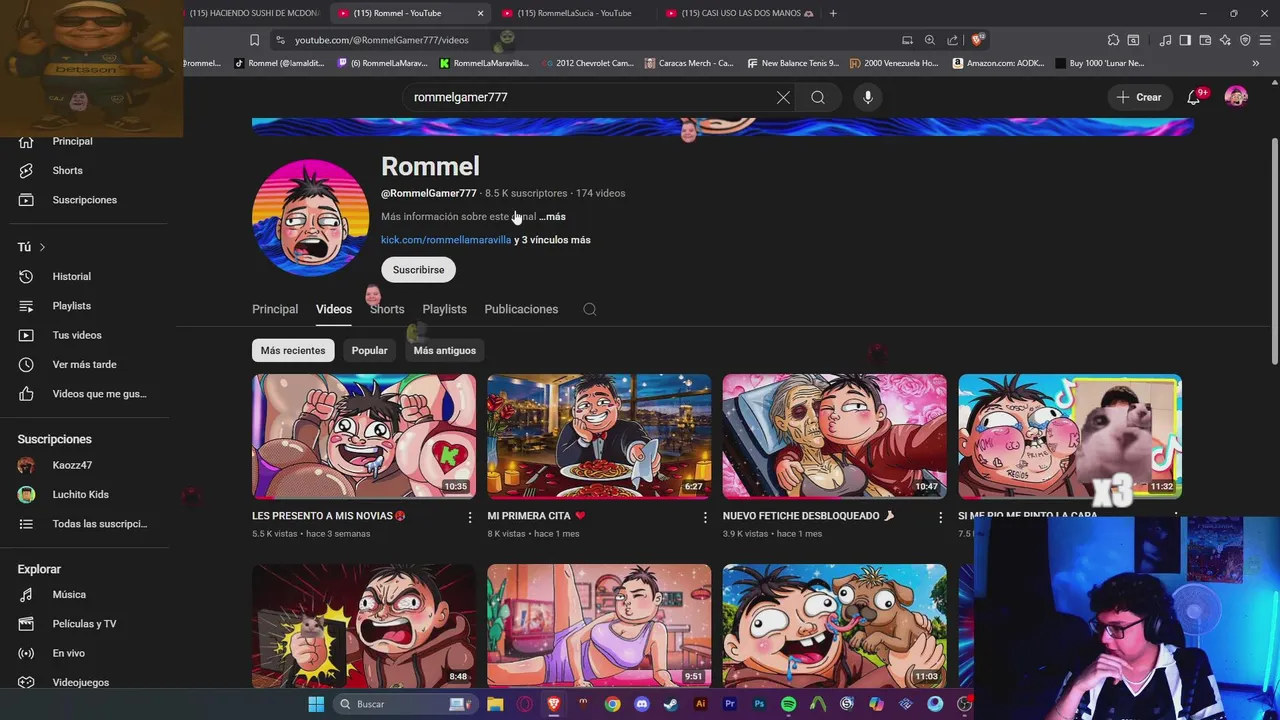Open Google Chrome from the taskbar
The width and height of the screenshot is (1280, 720).
coord(612,704)
